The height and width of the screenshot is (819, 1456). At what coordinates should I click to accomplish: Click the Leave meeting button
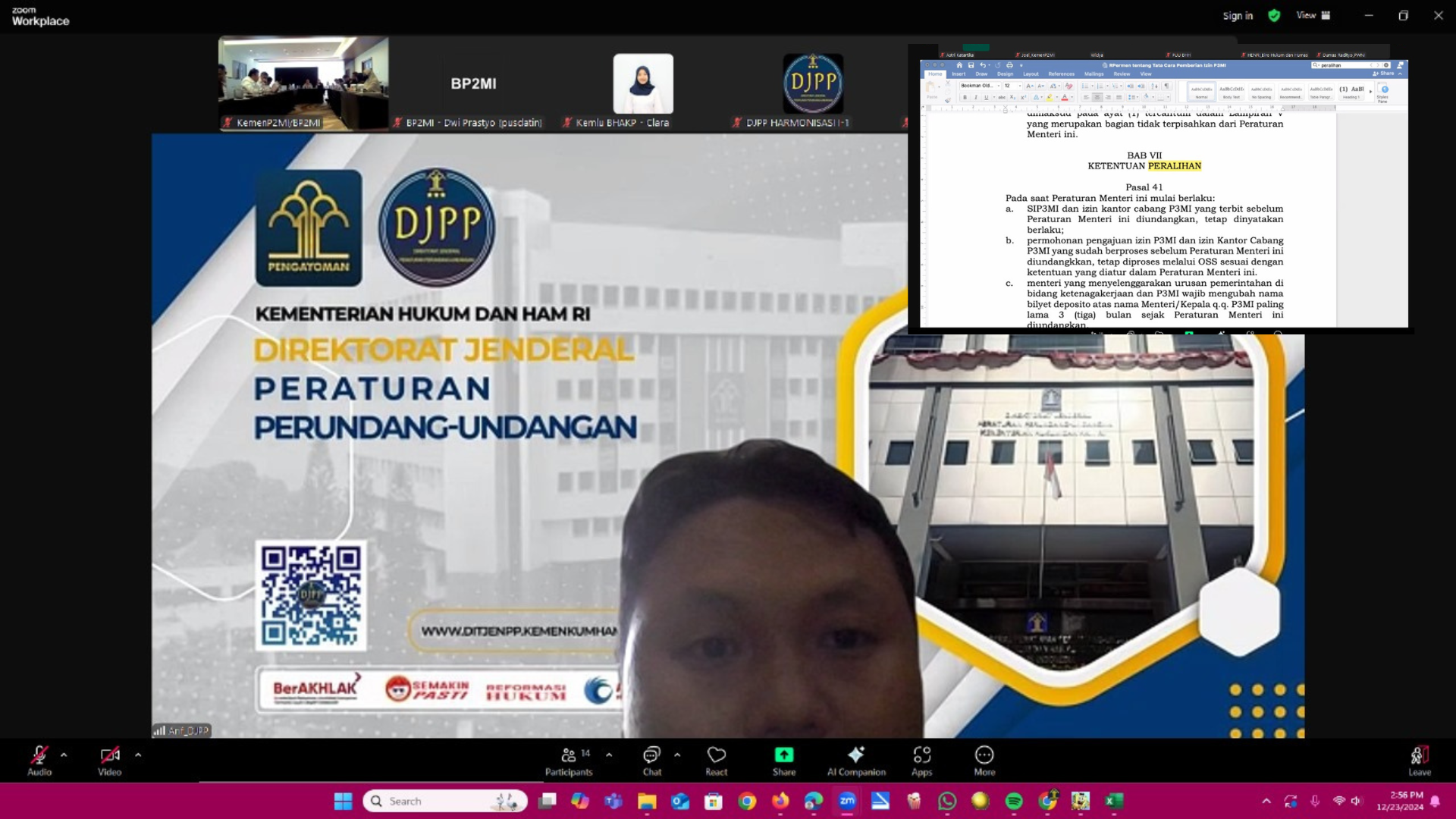coord(1420,761)
